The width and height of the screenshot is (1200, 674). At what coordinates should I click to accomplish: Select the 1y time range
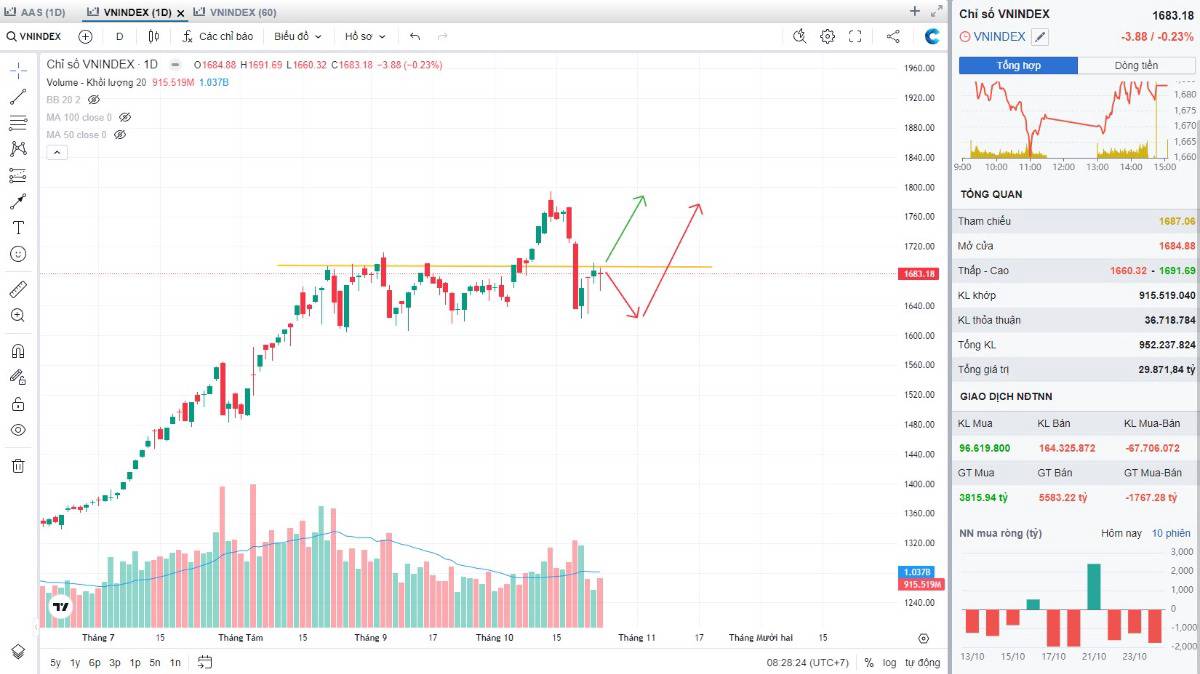75,662
